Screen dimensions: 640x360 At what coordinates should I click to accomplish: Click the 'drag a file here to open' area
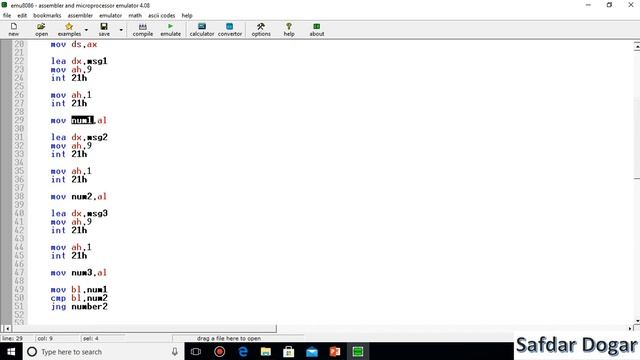pyautogui.click(x=229, y=338)
